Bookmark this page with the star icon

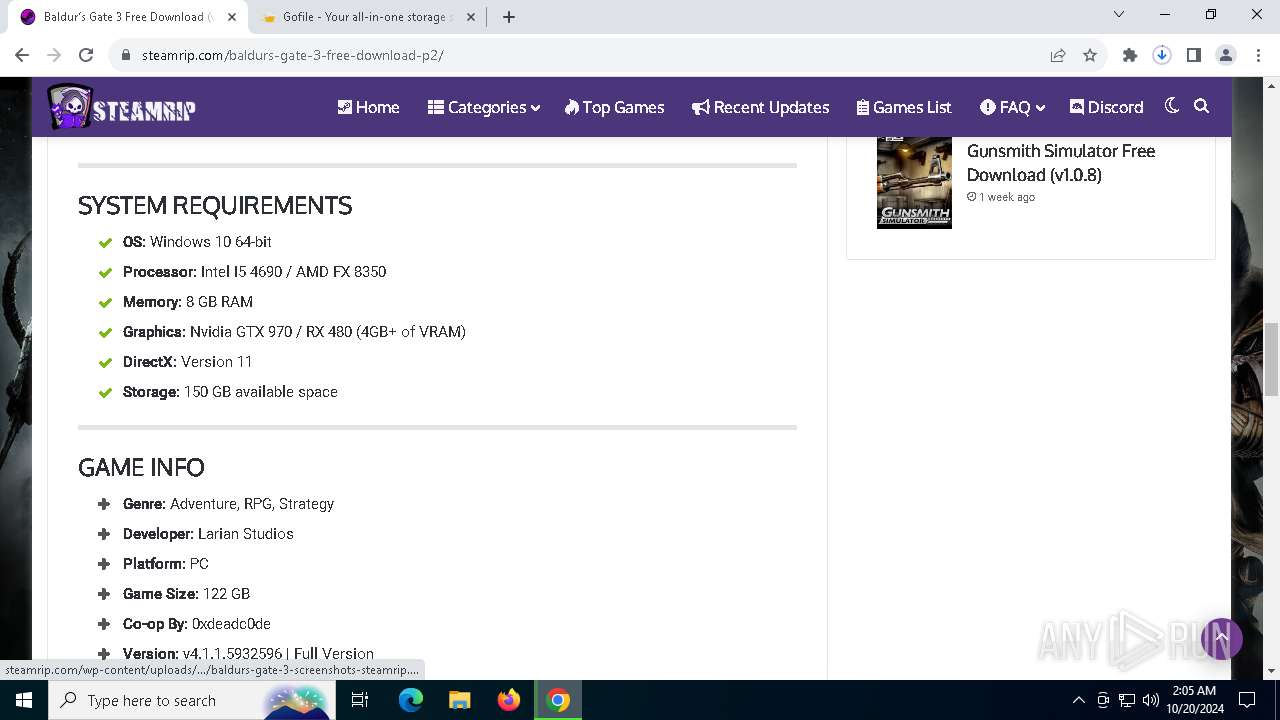click(x=1090, y=55)
